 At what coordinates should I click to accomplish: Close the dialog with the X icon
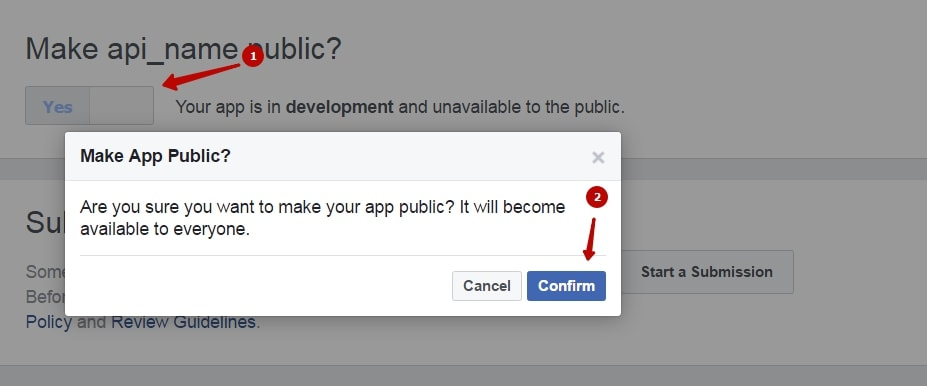[x=598, y=157]
